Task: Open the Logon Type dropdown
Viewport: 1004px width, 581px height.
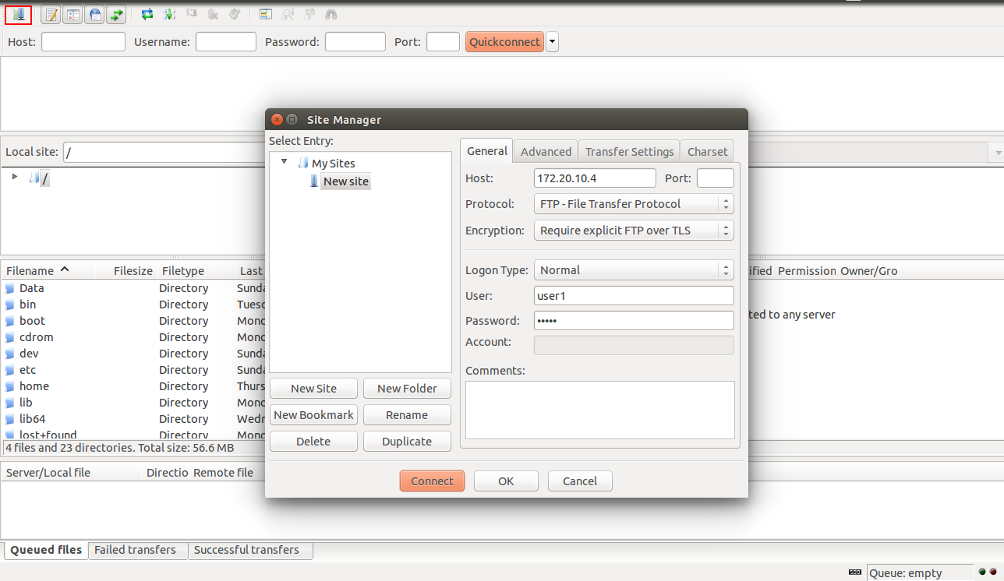Action: (x=633, y=270)
